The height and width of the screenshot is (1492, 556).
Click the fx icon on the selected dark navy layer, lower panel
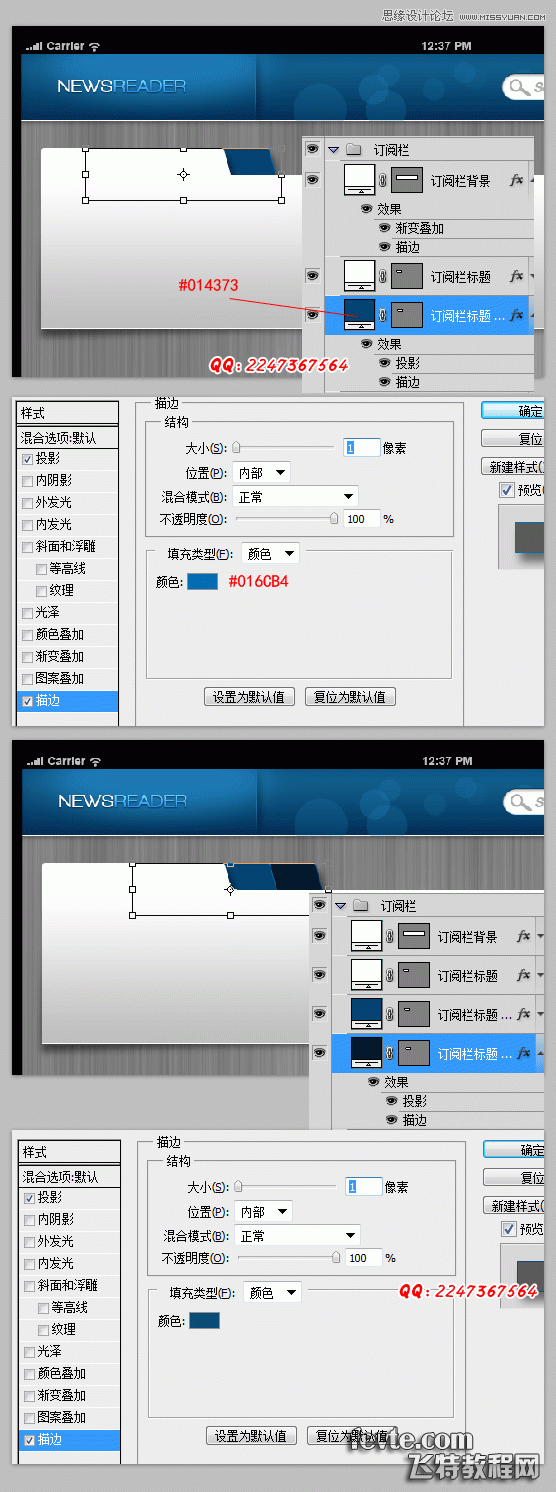524,1053
